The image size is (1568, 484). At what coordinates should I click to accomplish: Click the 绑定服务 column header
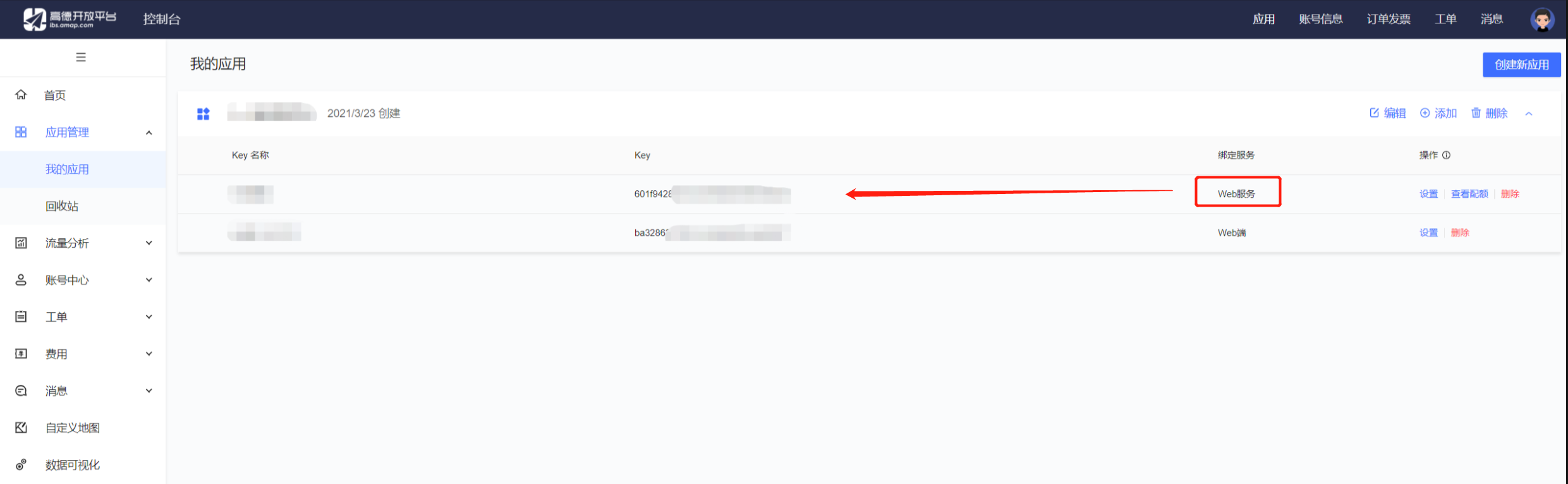[x=1236, y=155]
